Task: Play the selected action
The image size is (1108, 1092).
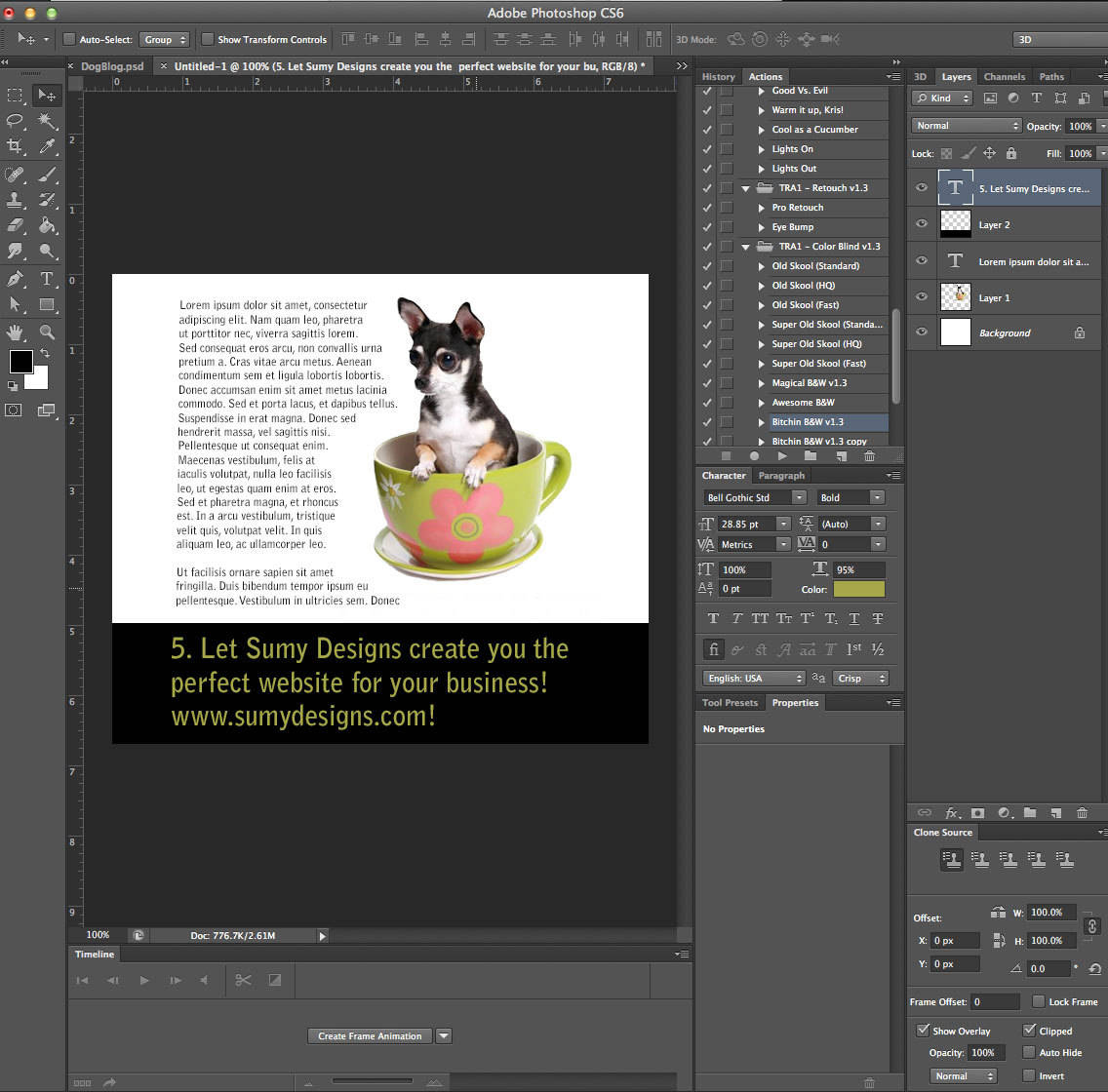Action: pyautogui.click(x=781, y=456)
